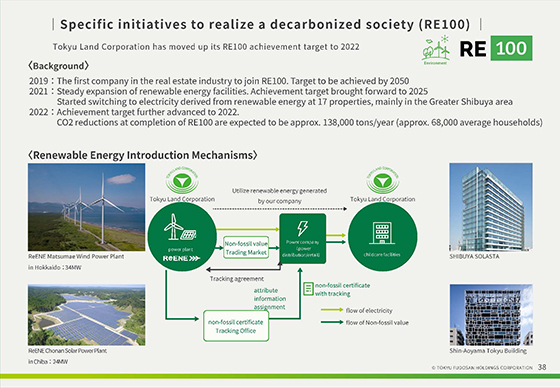Click the ReENE logo in the power plant circle

coord(181,258)
